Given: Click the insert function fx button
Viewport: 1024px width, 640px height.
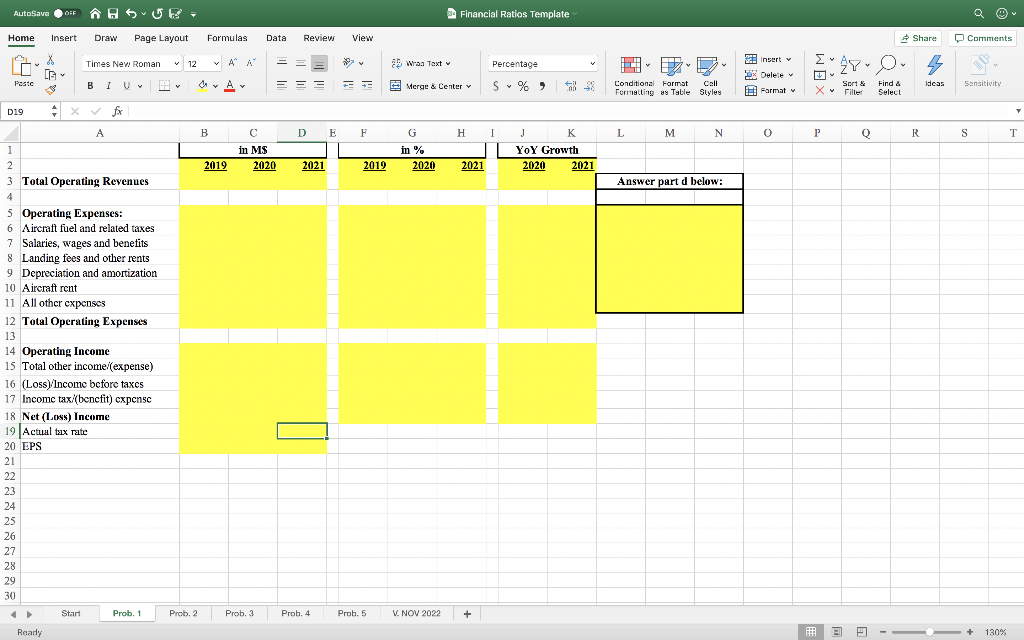Looking at the screenshot, I should click(118, 112).
